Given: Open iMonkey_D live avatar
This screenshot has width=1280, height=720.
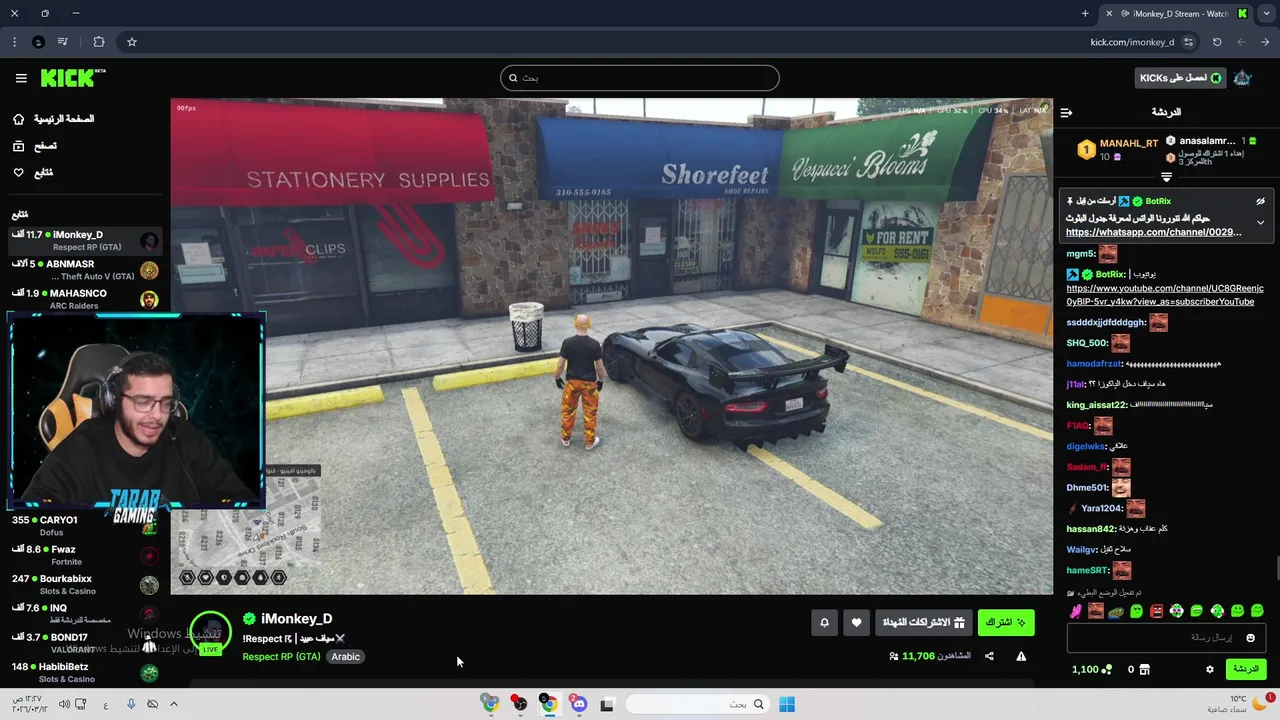Looking at the screenshot, I should click(210, 634).
